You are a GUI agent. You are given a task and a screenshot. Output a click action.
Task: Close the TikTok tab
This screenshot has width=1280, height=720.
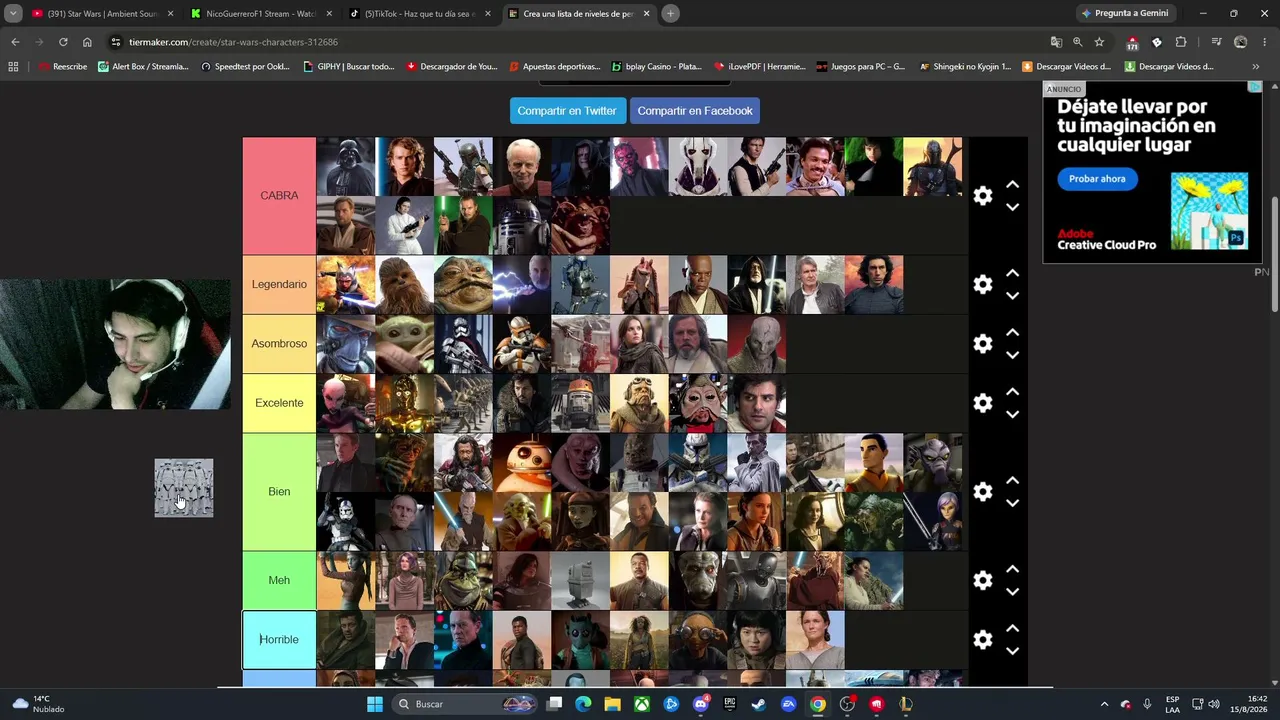click(x=487, y=14)
